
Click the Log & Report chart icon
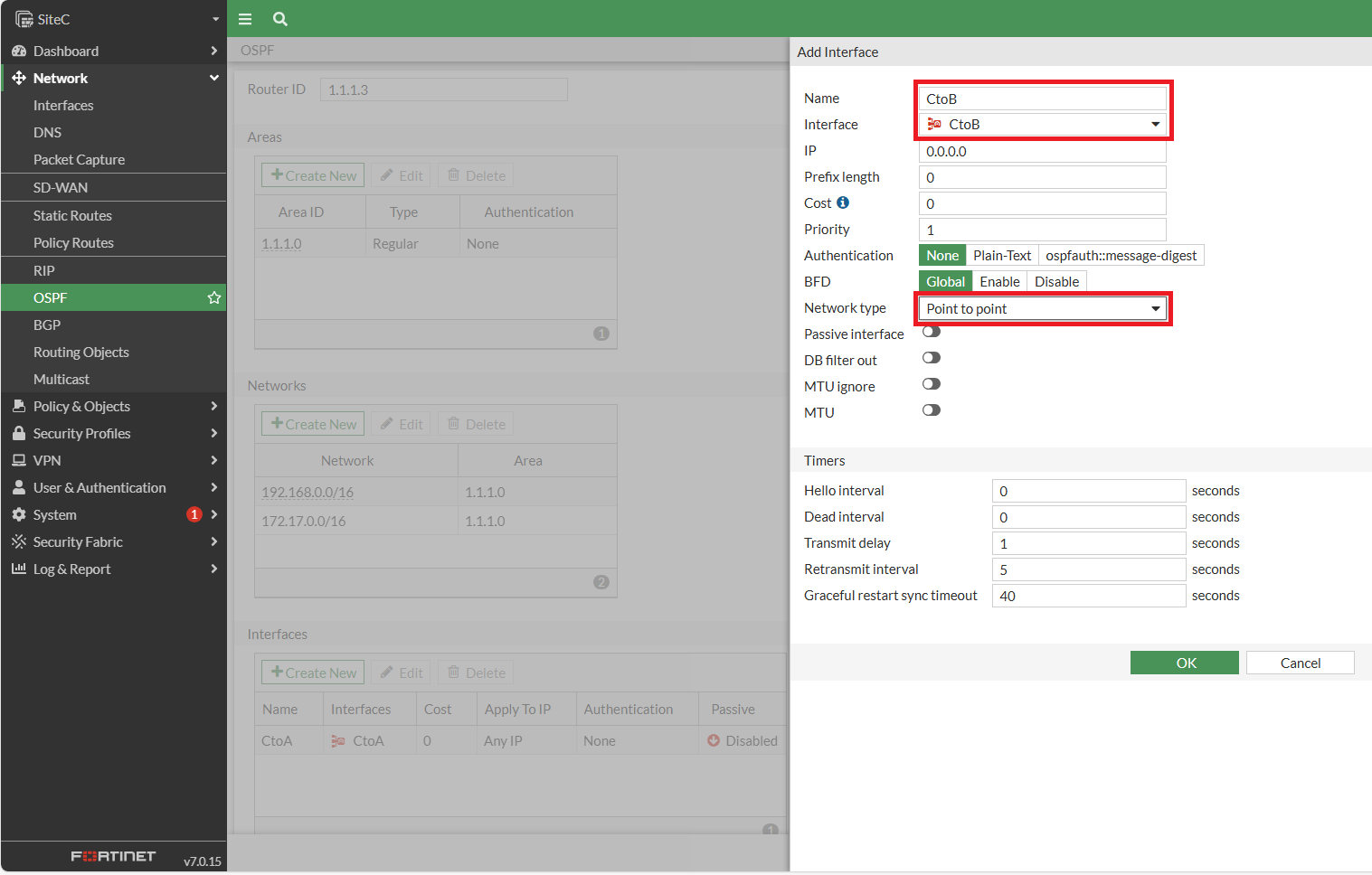pyautogui.click(x=19, y=569)
